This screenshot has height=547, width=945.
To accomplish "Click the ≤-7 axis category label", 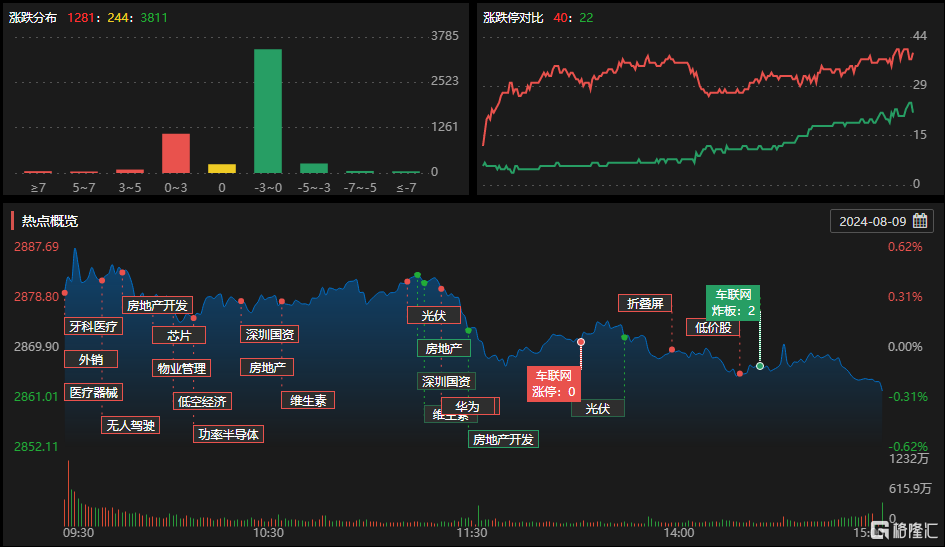I will (406, 188).
